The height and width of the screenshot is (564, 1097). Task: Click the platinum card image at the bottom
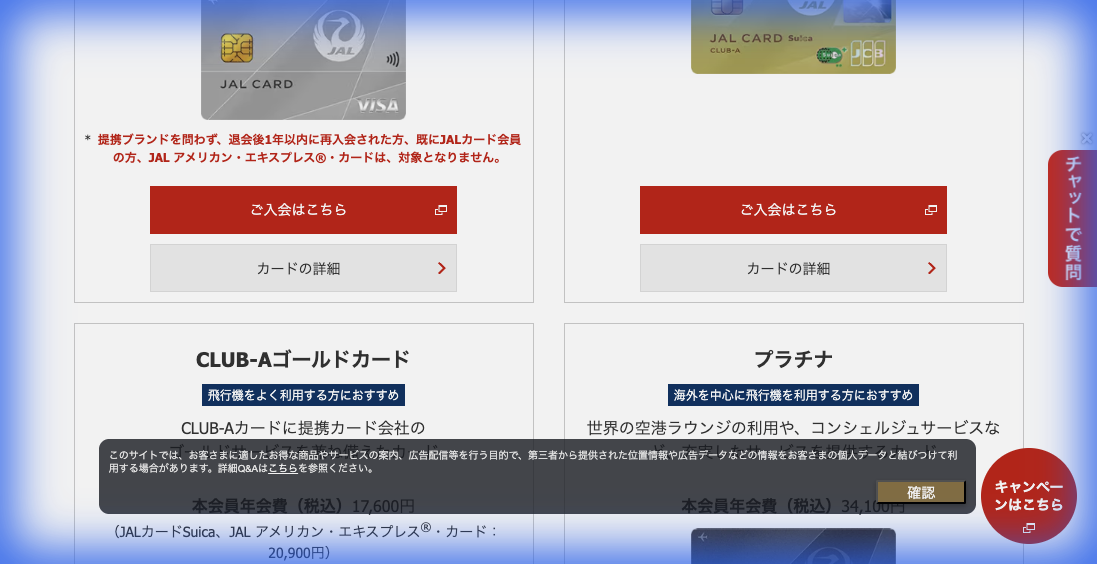click(793, 546)
